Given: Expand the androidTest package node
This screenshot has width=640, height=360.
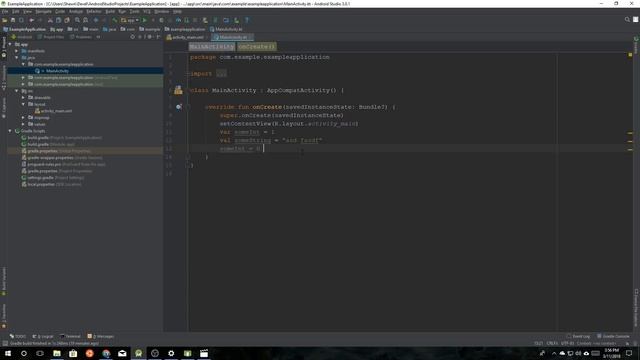Looking at the screenshot, I should tap(23, 78).
